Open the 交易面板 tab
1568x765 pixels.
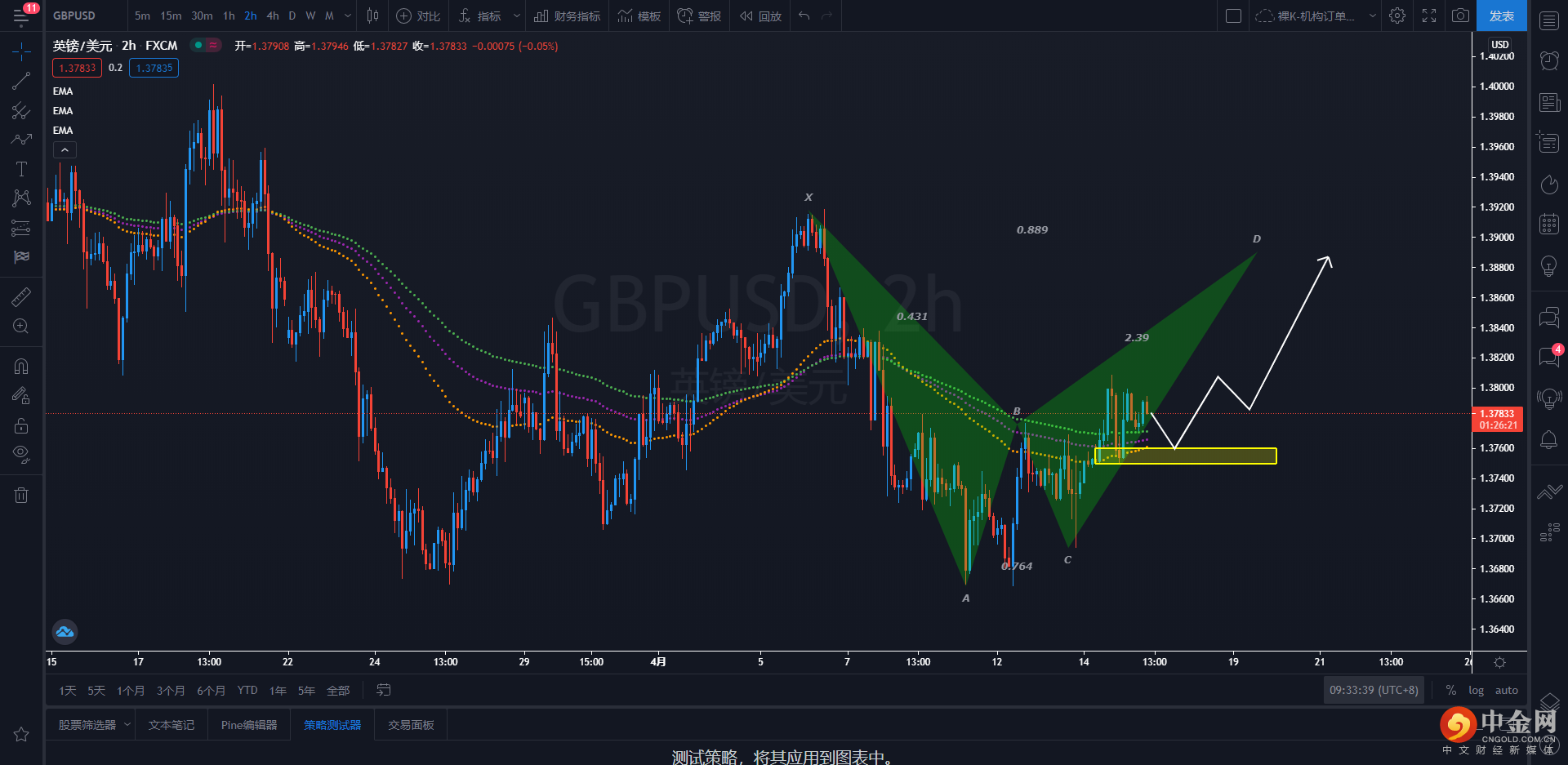[411, 725]
